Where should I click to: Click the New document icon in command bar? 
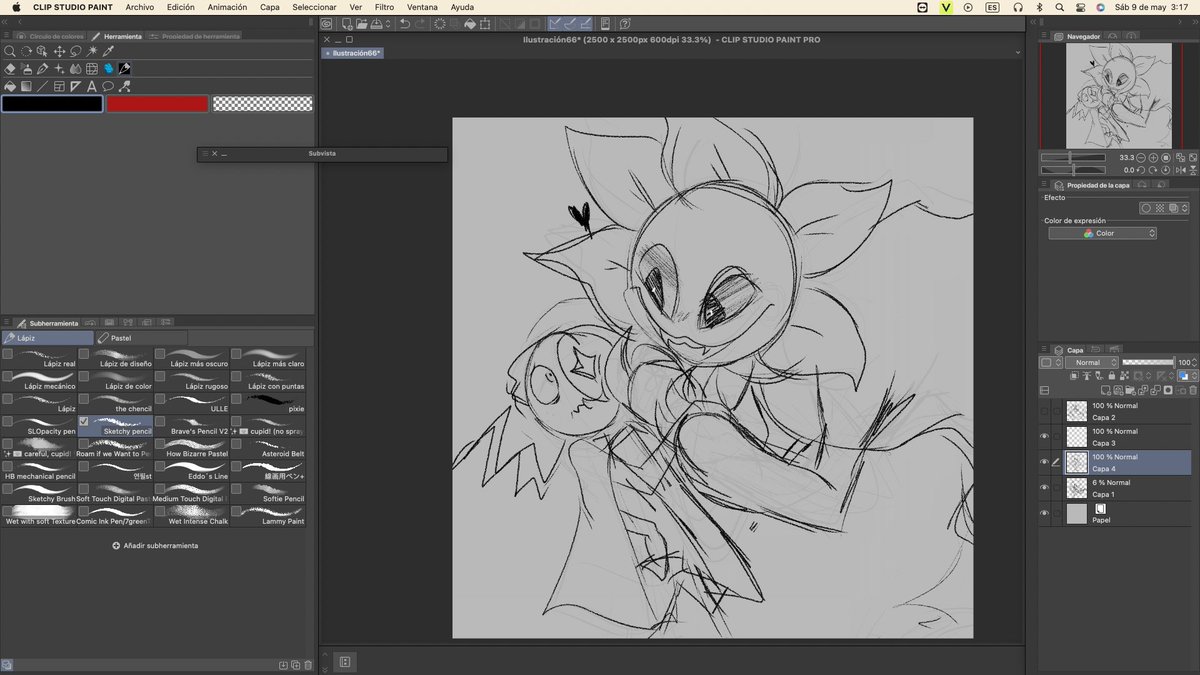pyautogui.click(x=347, y=24)
